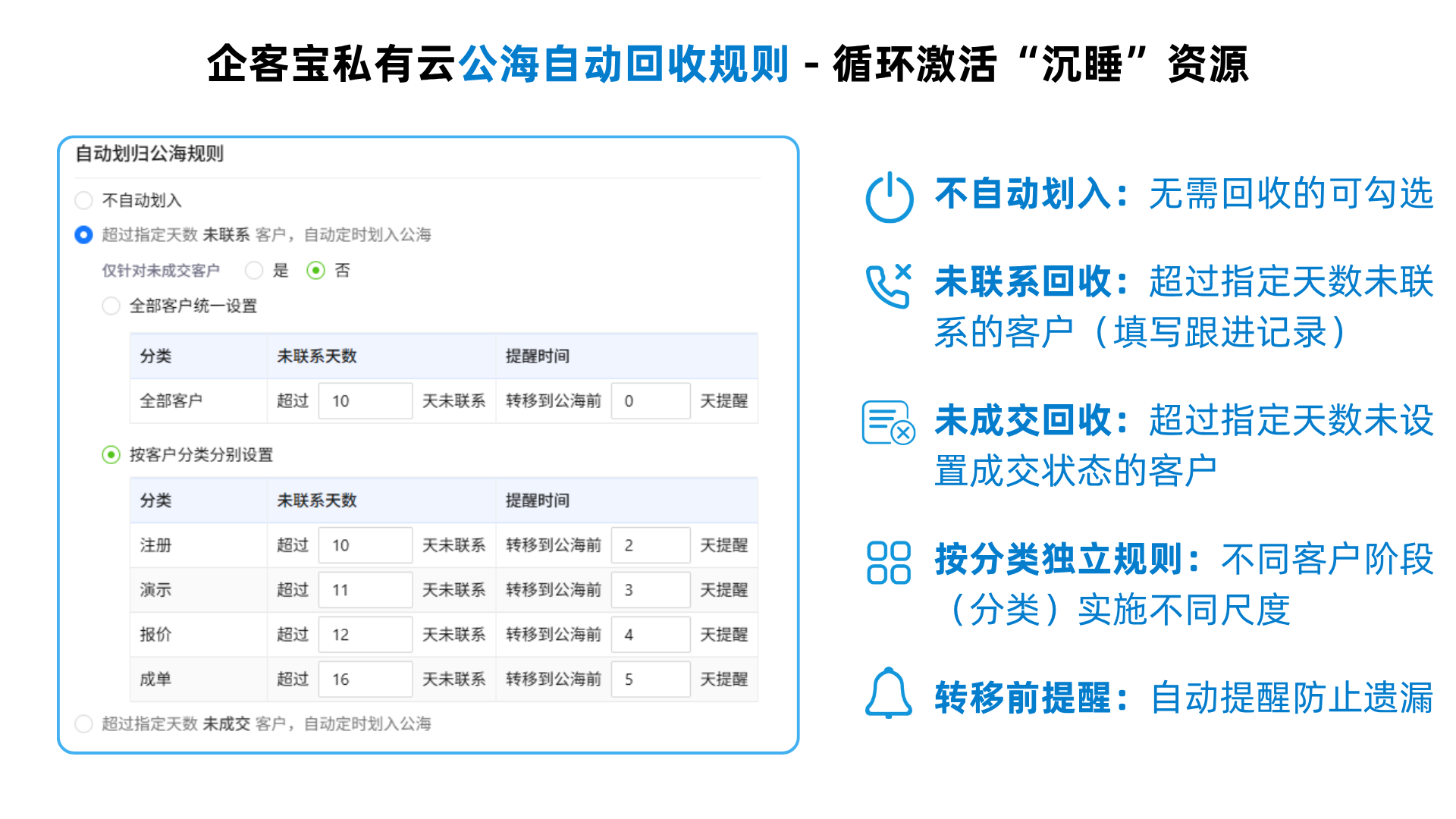Click 全部客户 reminder days field showing 0

coord(651,401)
